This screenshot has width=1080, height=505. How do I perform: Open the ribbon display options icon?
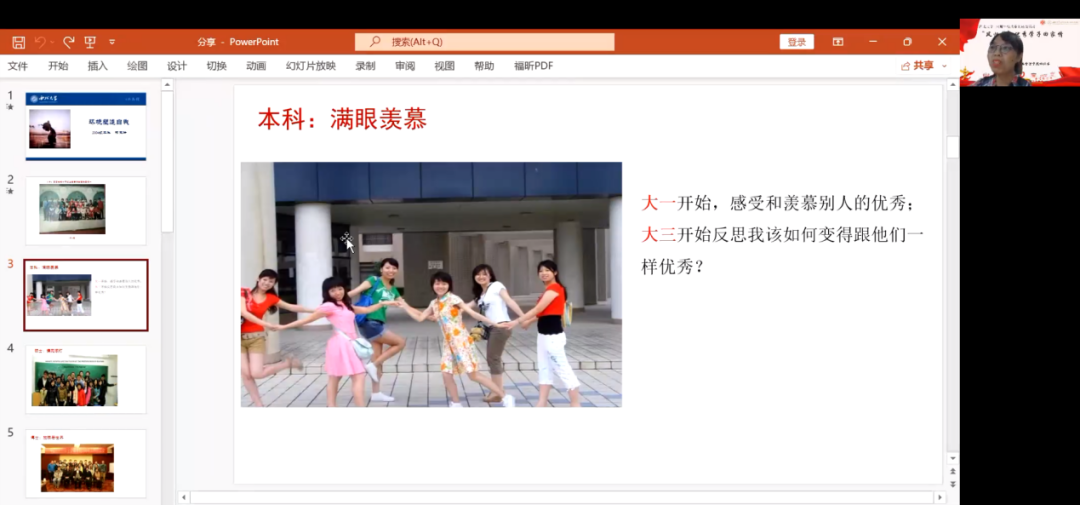(x=838, y=42)
